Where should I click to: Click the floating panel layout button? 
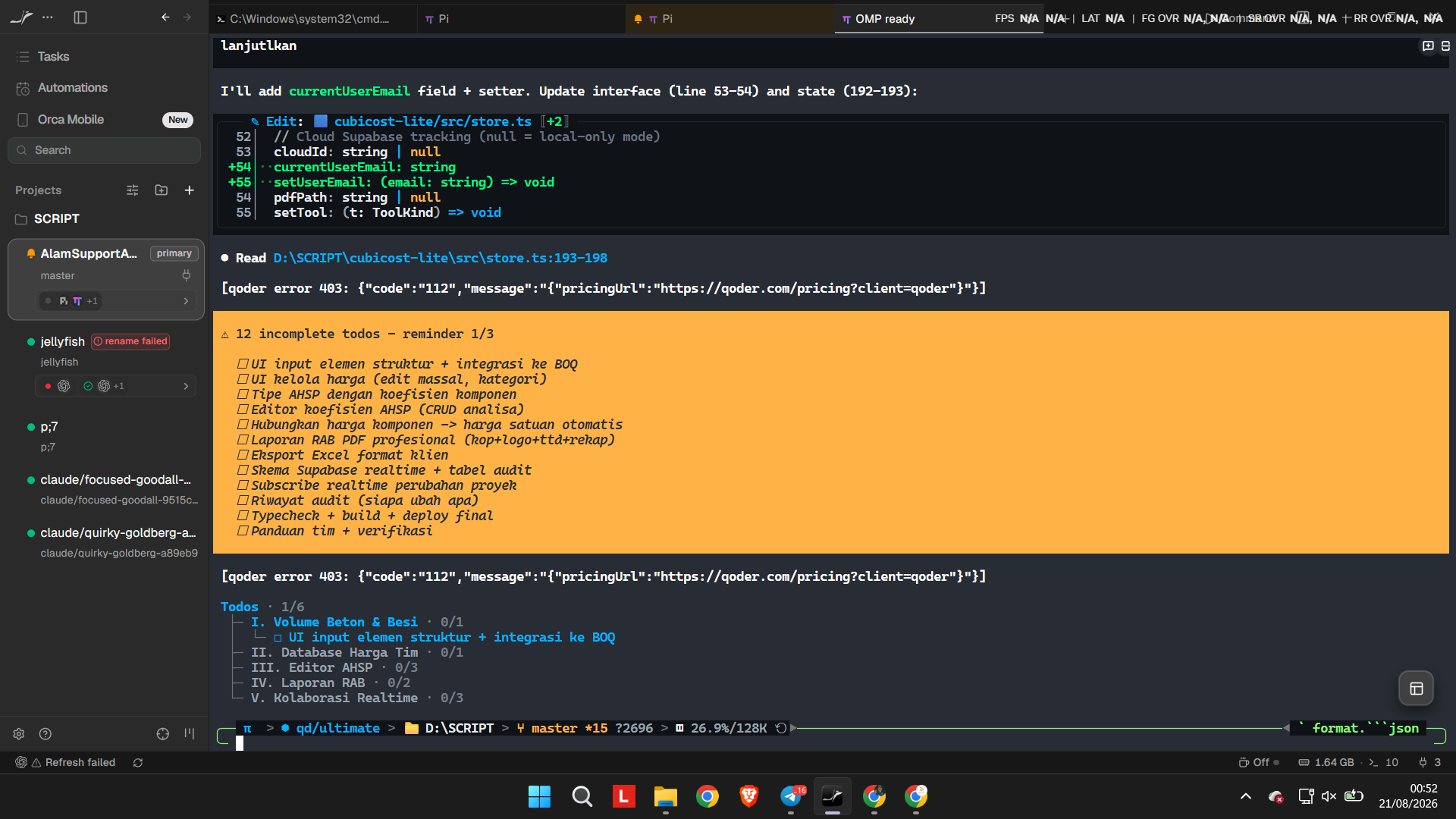[1416, 689]
